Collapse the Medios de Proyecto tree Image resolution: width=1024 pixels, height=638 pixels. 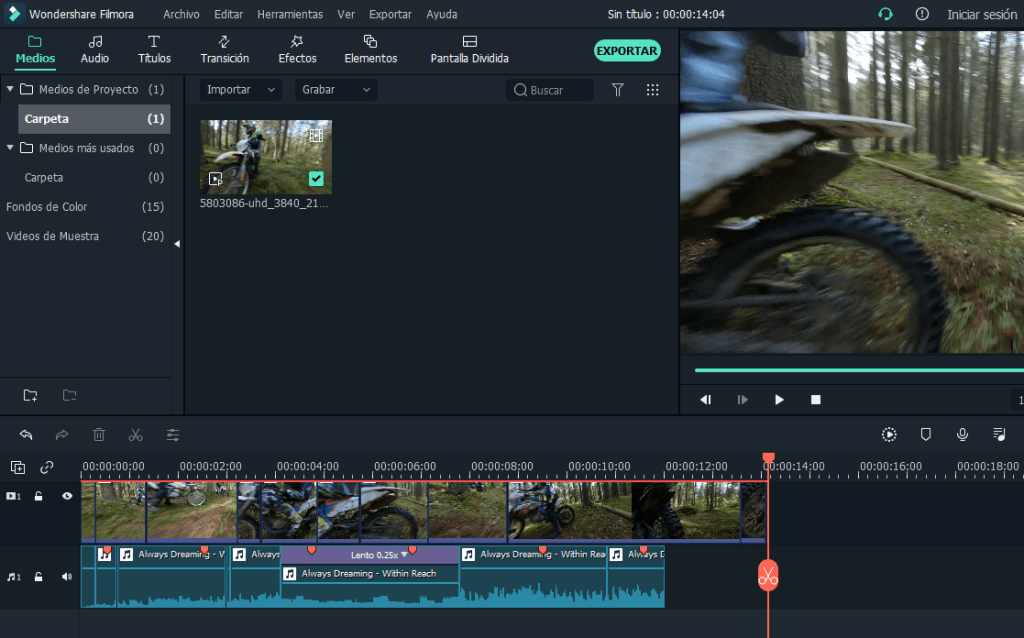[x=10, y=90]
